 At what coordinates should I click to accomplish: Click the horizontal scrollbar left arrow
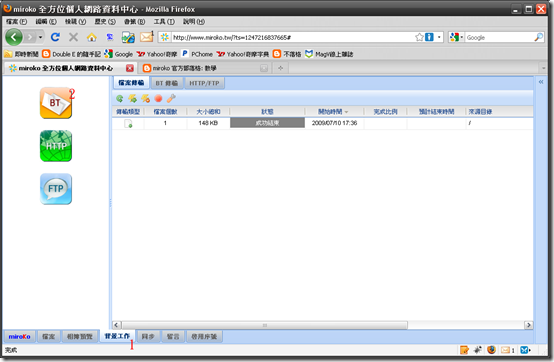coord(117,325)
